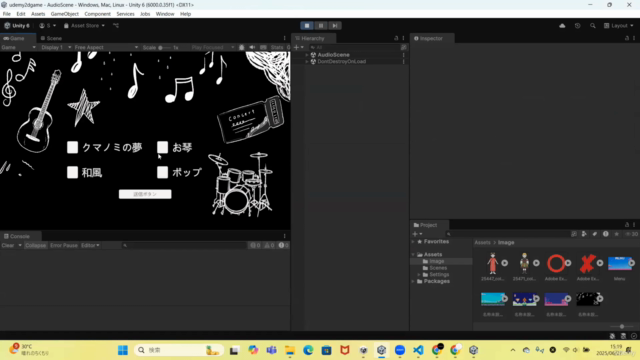Open the GameObject menu
640x360 pixels.
tap(64, 14)
